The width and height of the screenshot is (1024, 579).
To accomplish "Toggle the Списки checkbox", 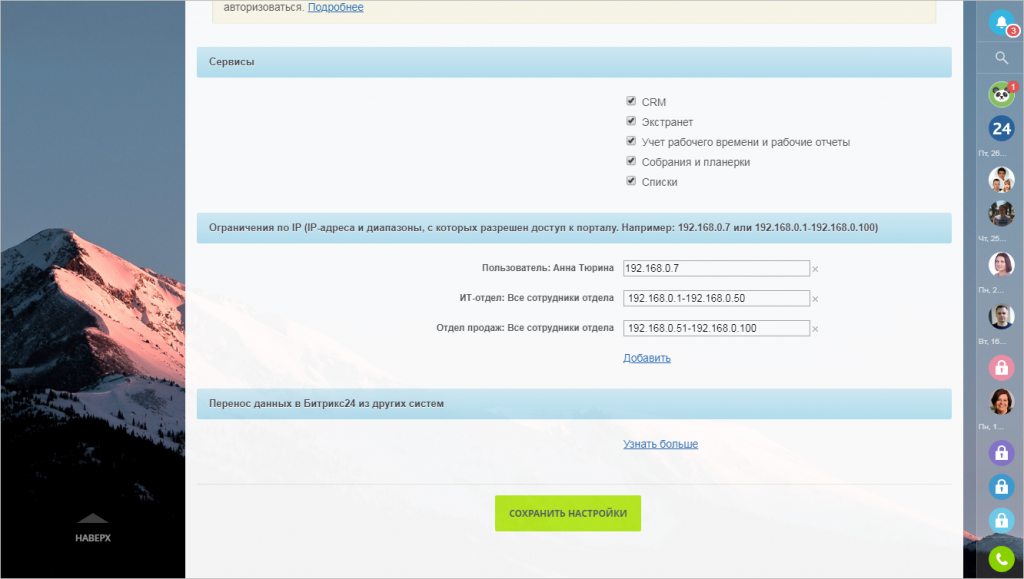I will pyautogui.click(x=631, y=181).
